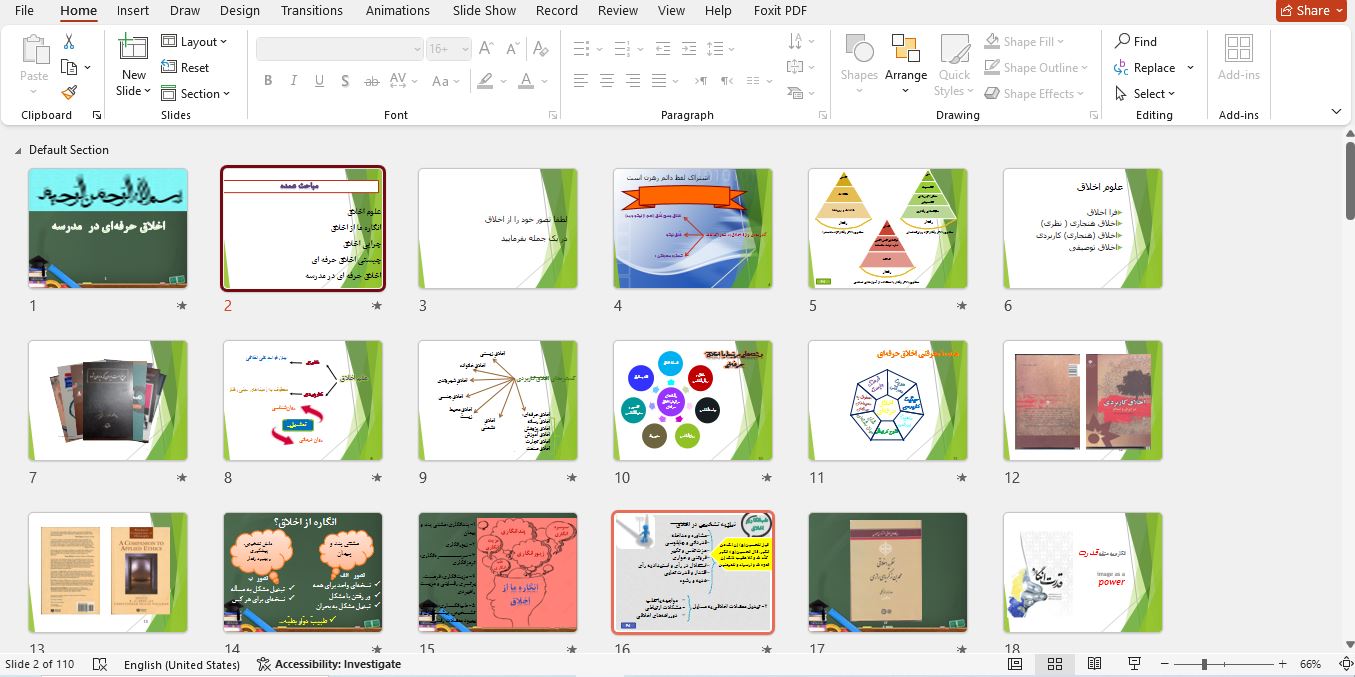
Task: Start Slide Show from status bar icon
Action: pyautogui.click(x=1135, y=664)
